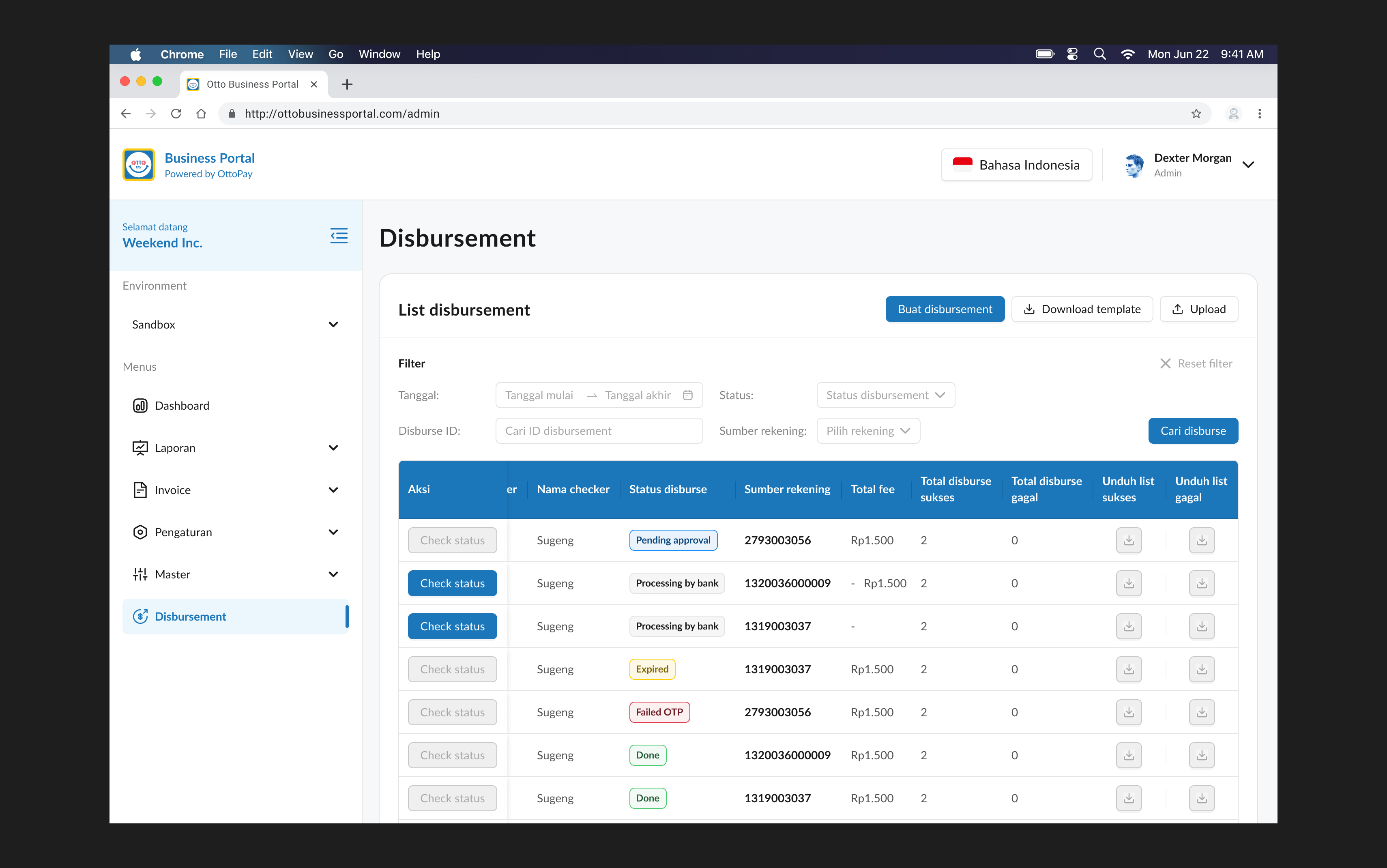The height and width of the screenshot is (868, 1387).
Task: Download gagal list for Expired row
Action: (x=1201, y=669)
